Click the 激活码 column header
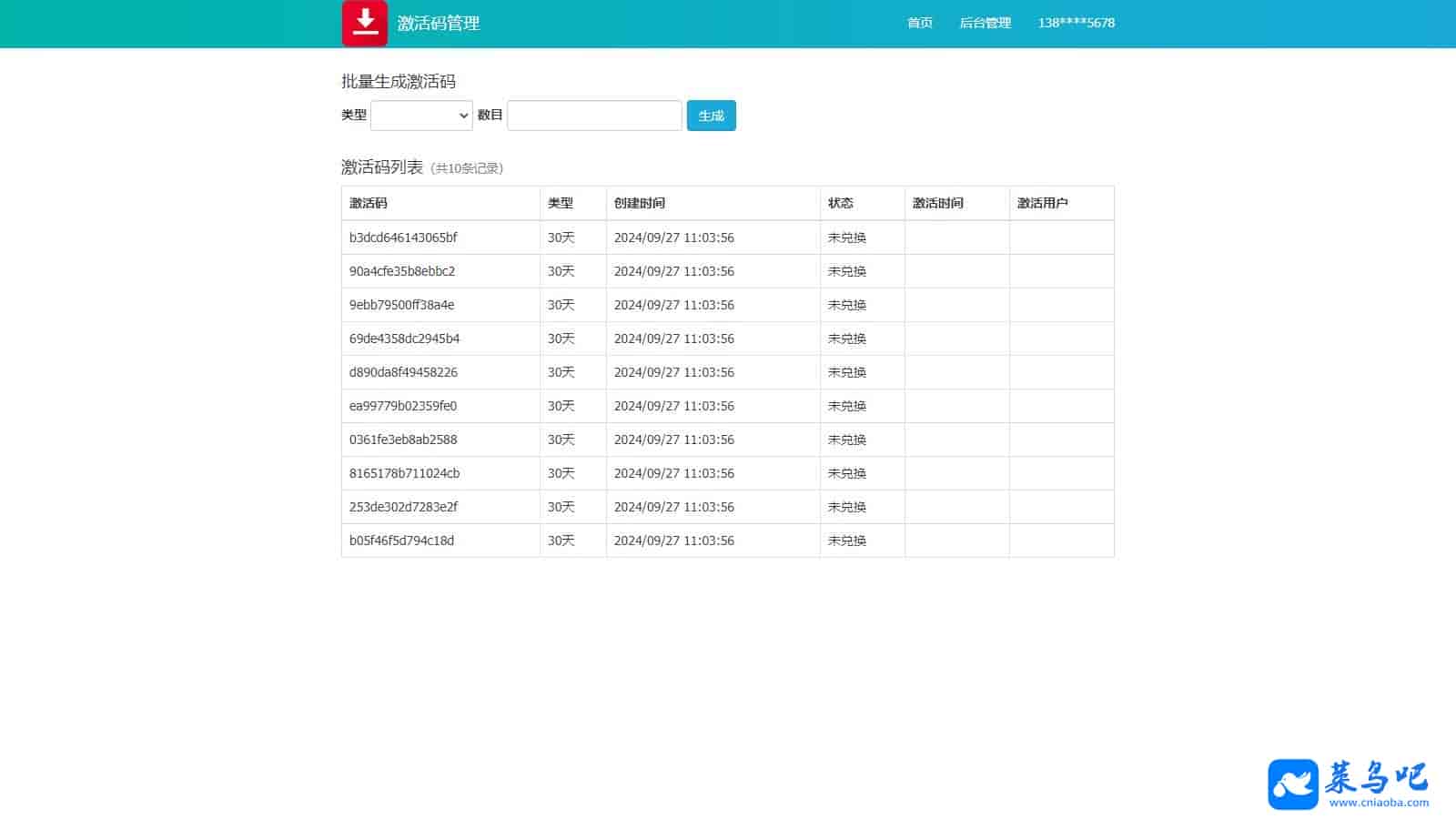Screen dimensions: 1456x819 (x=369, y=203)
